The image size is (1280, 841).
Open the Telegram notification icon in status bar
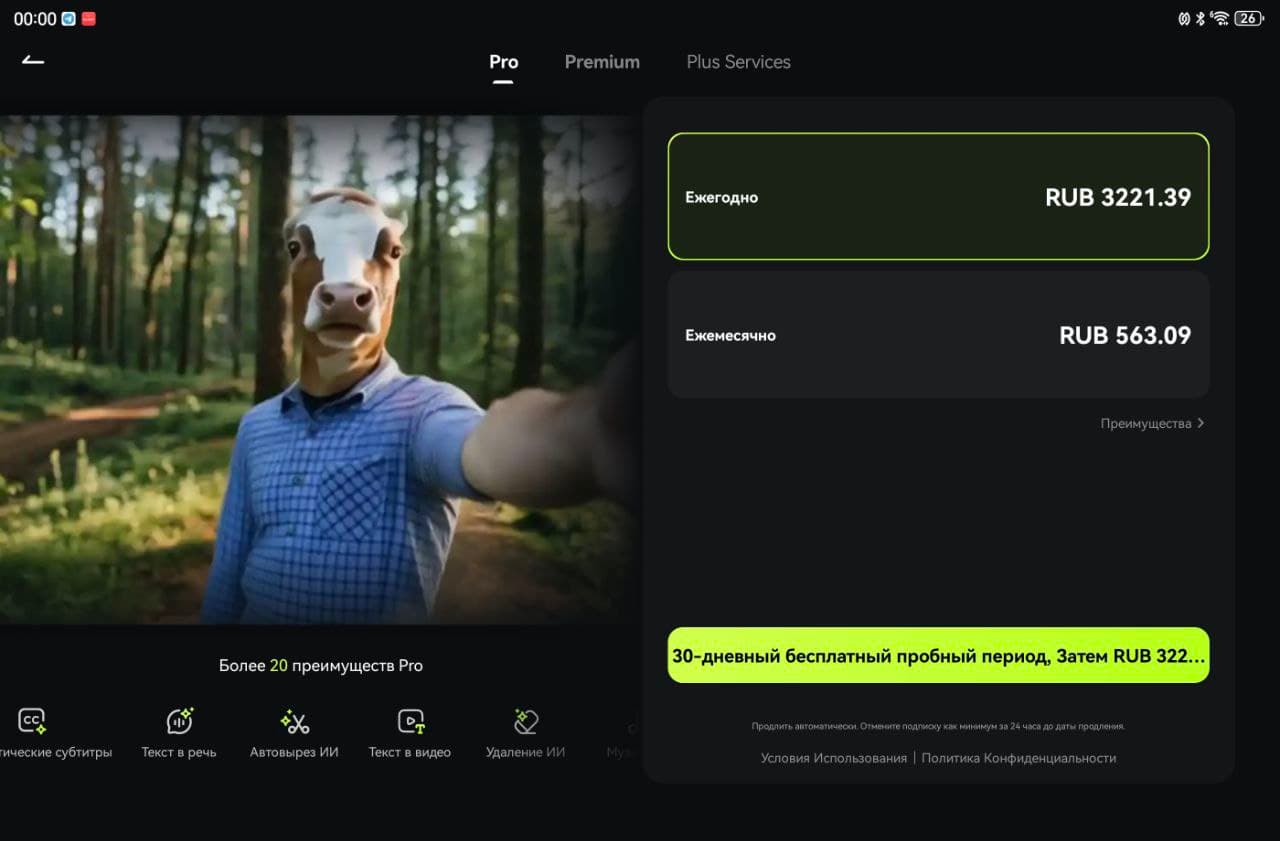pyautogui.click(x=69, y=19)
